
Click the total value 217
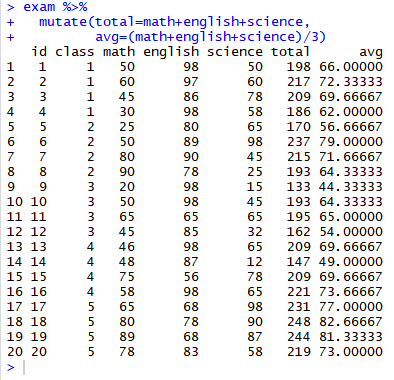[x=299, y=82]
